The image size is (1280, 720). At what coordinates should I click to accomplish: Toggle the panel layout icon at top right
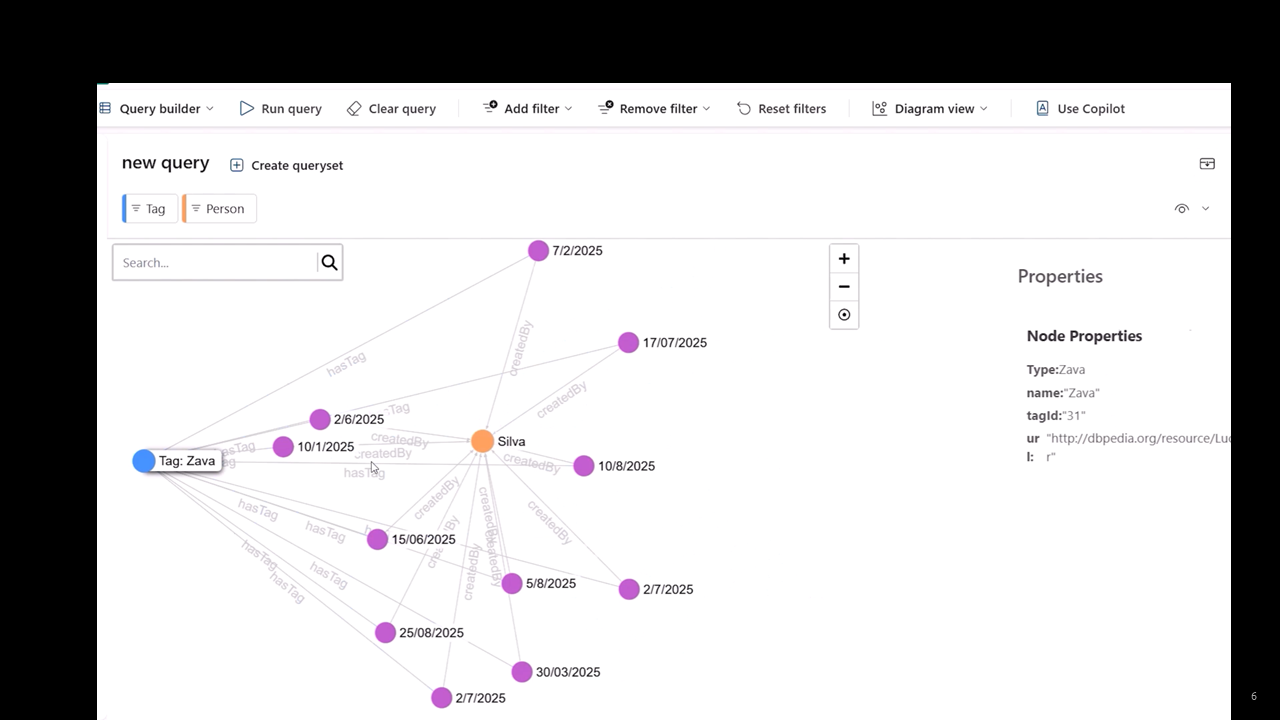click(x=1207, y=164)
